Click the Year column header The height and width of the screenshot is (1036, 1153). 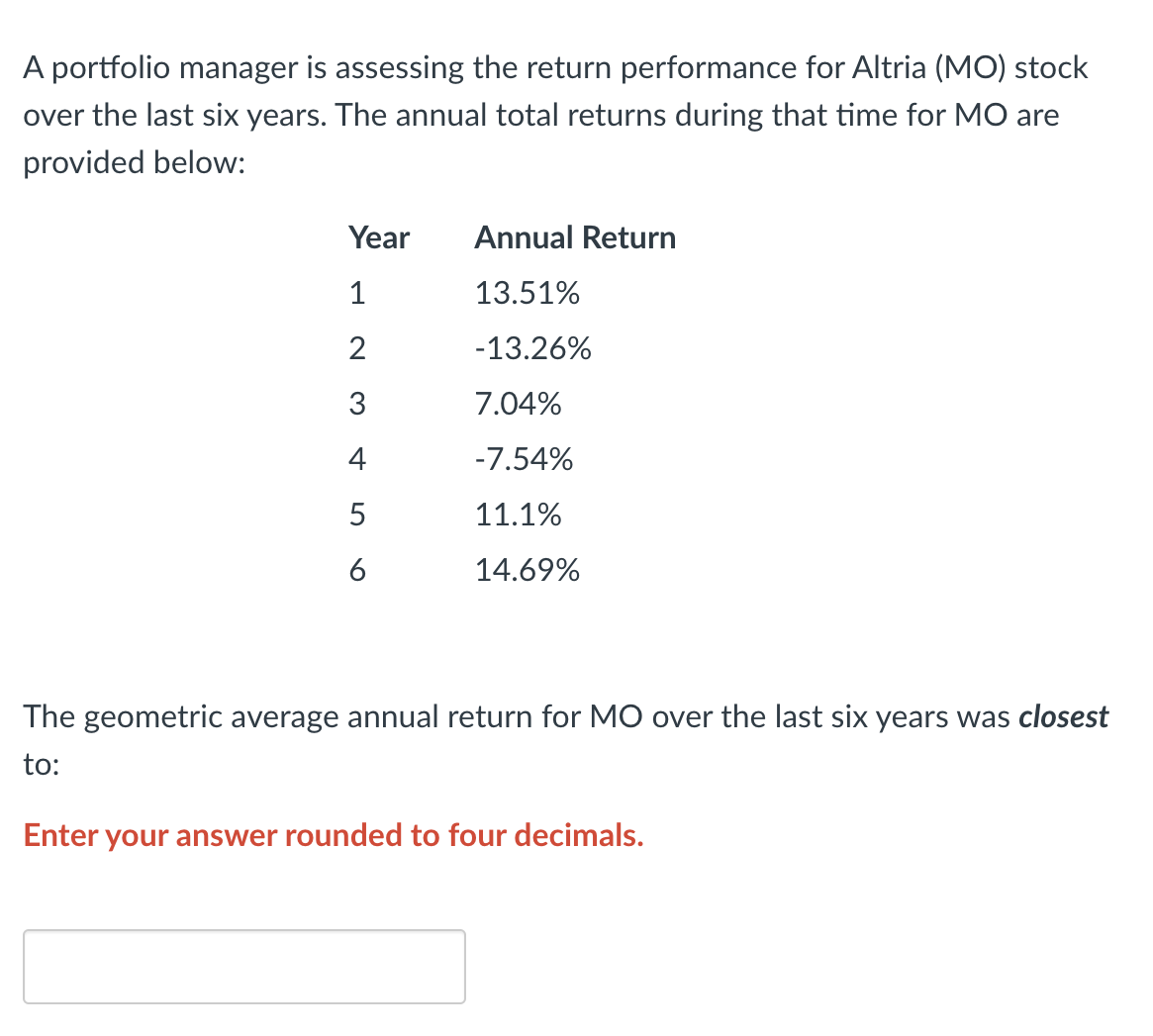coord(379,237)
